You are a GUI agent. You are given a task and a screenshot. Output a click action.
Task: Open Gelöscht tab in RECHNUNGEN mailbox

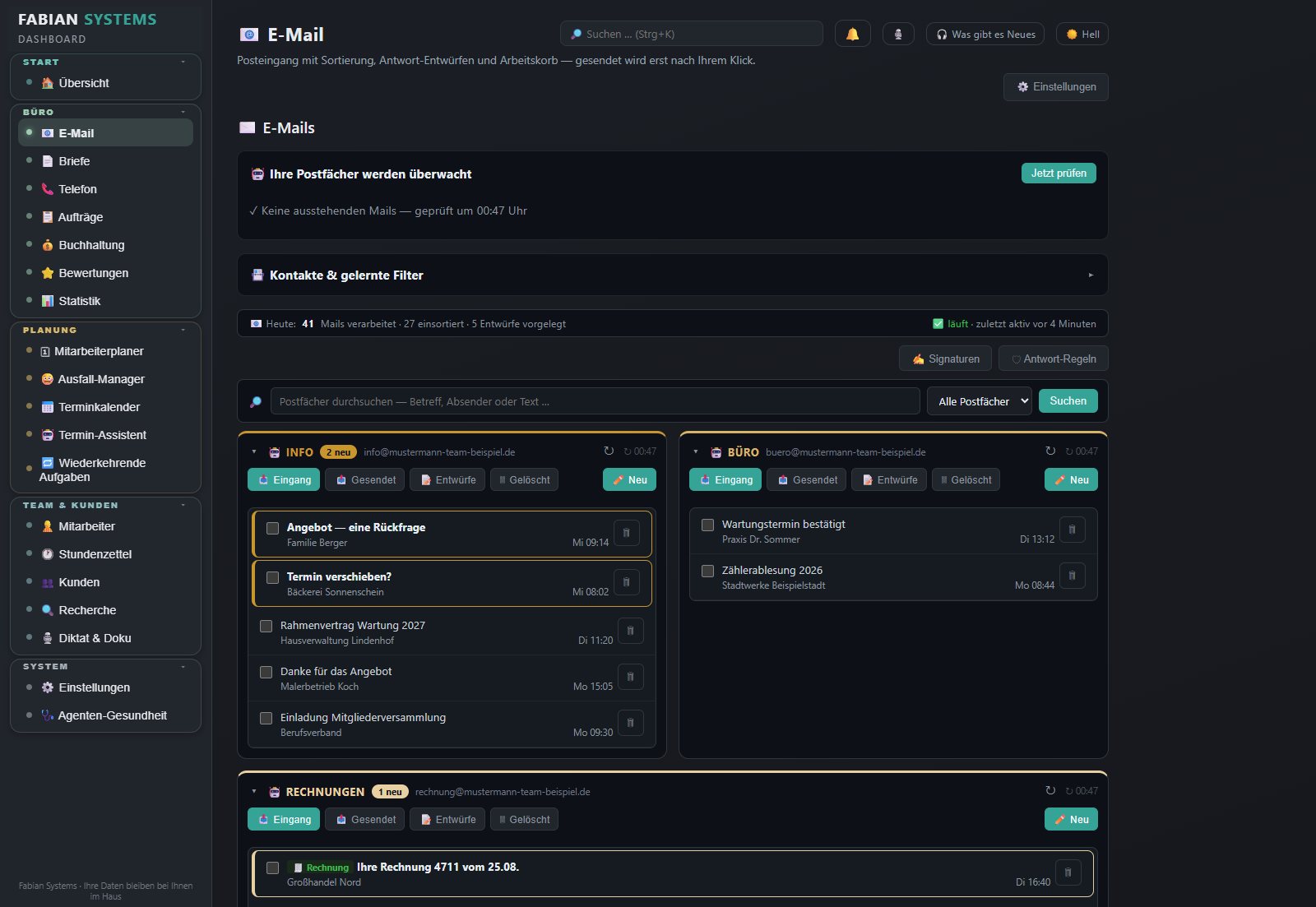(x=524, y=819)
